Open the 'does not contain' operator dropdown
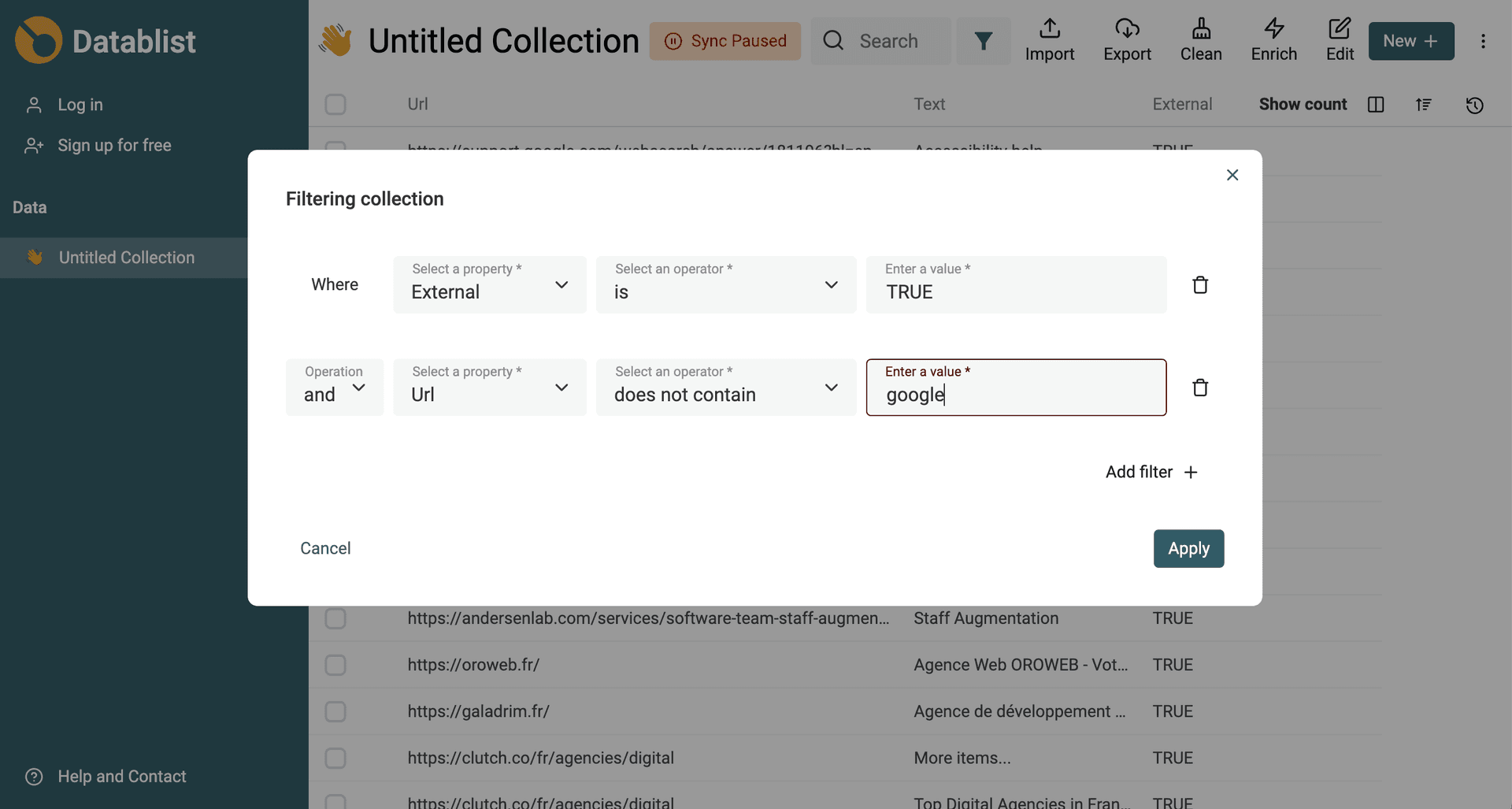Screen dimensions: 1512x809 pyautogui.click(x=725, y=388)
